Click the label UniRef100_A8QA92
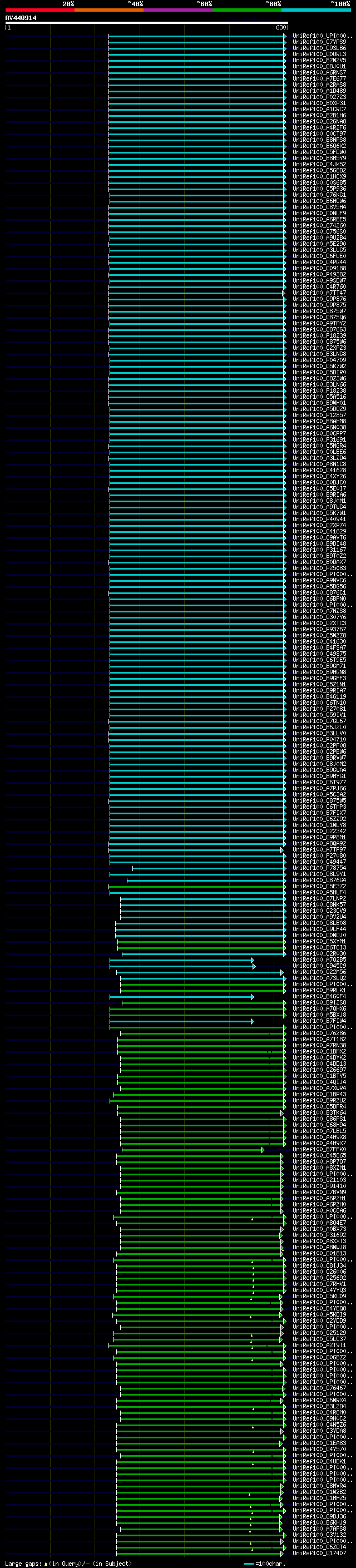Screen dimensions: 356x1568 (x=319, y=843)
